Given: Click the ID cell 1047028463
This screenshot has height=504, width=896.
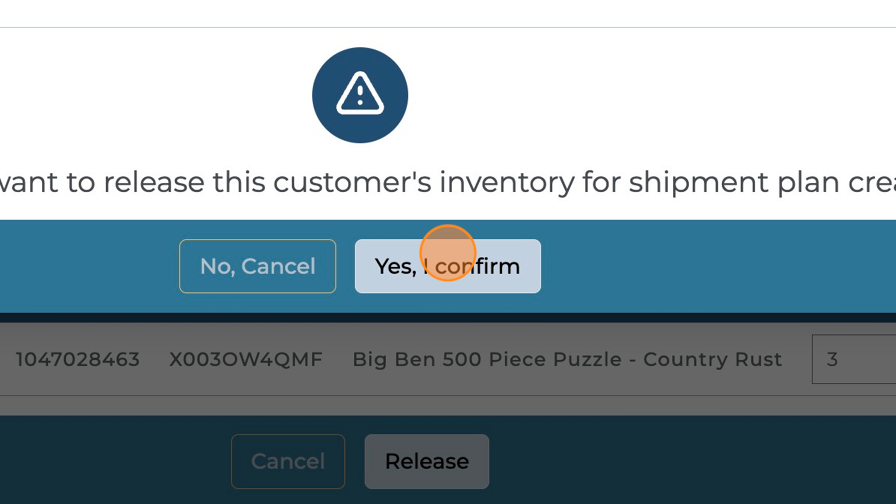Looking at the screenshot, I should coord(78,359).
